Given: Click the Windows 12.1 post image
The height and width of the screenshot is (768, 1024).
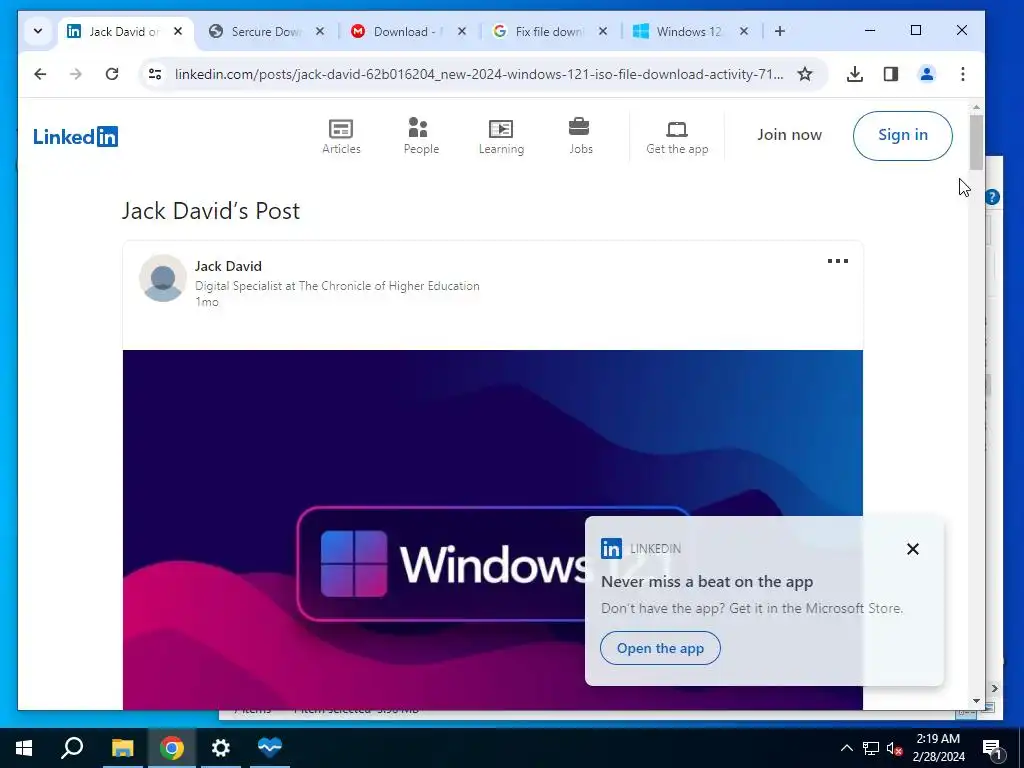Looking at the screenshot, I should 492,530.
